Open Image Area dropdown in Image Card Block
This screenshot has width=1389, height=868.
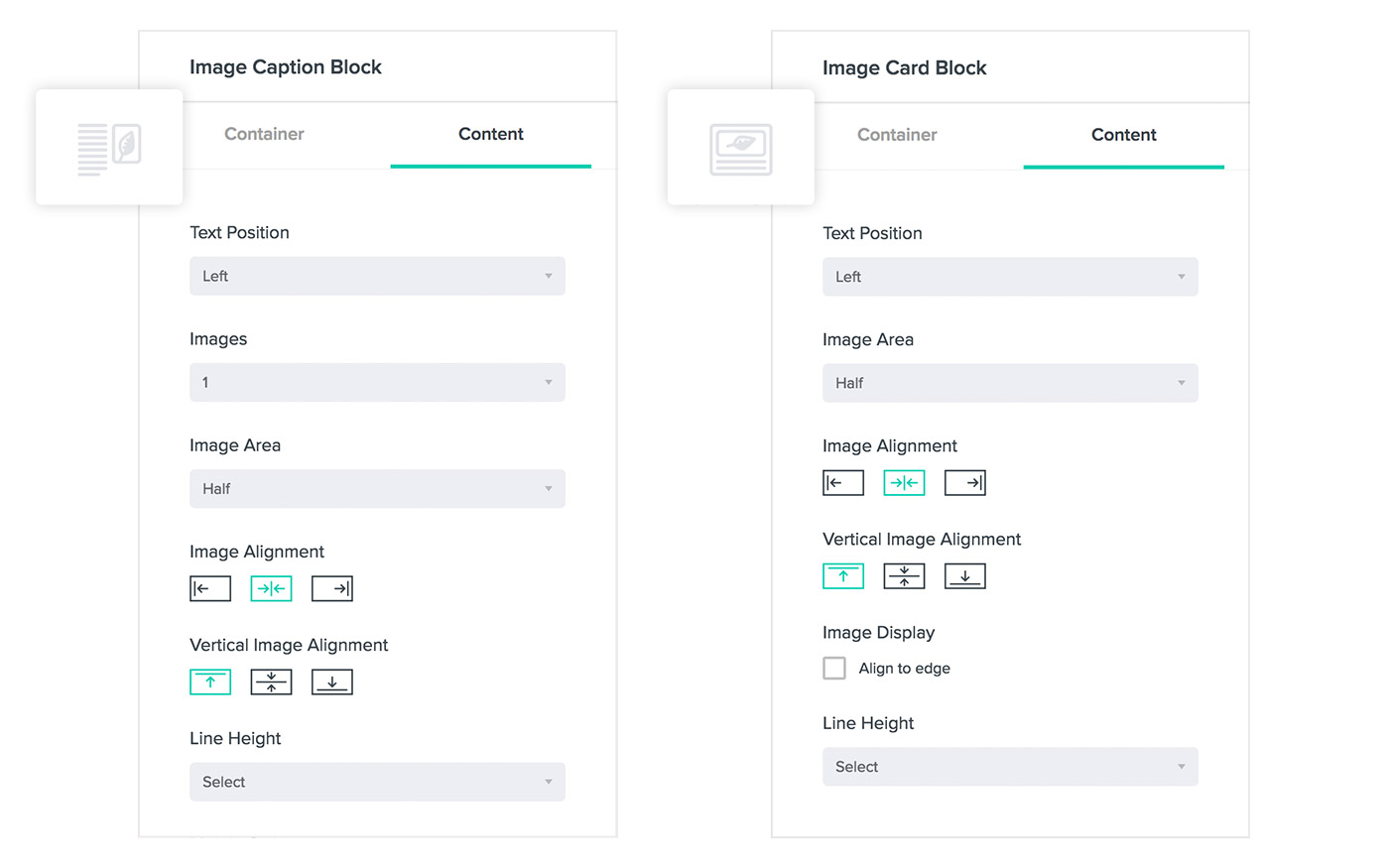coord(1010,383)
